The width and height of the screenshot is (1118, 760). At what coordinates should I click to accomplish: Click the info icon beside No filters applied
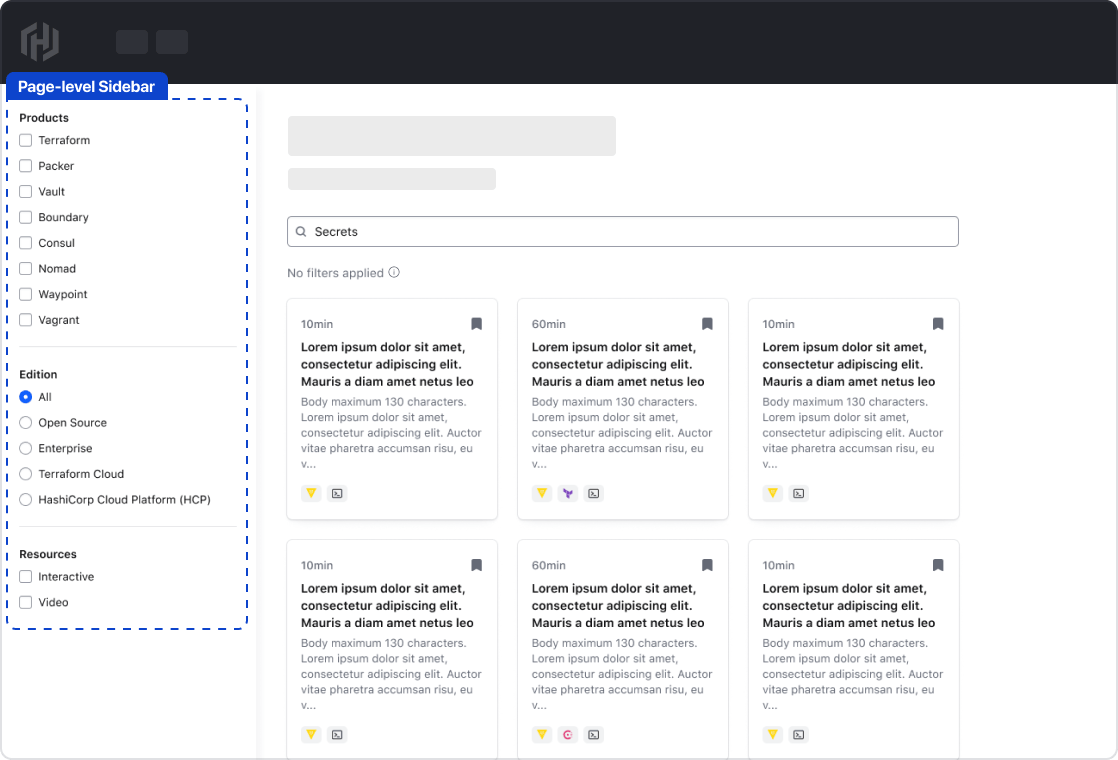point(394,272)
